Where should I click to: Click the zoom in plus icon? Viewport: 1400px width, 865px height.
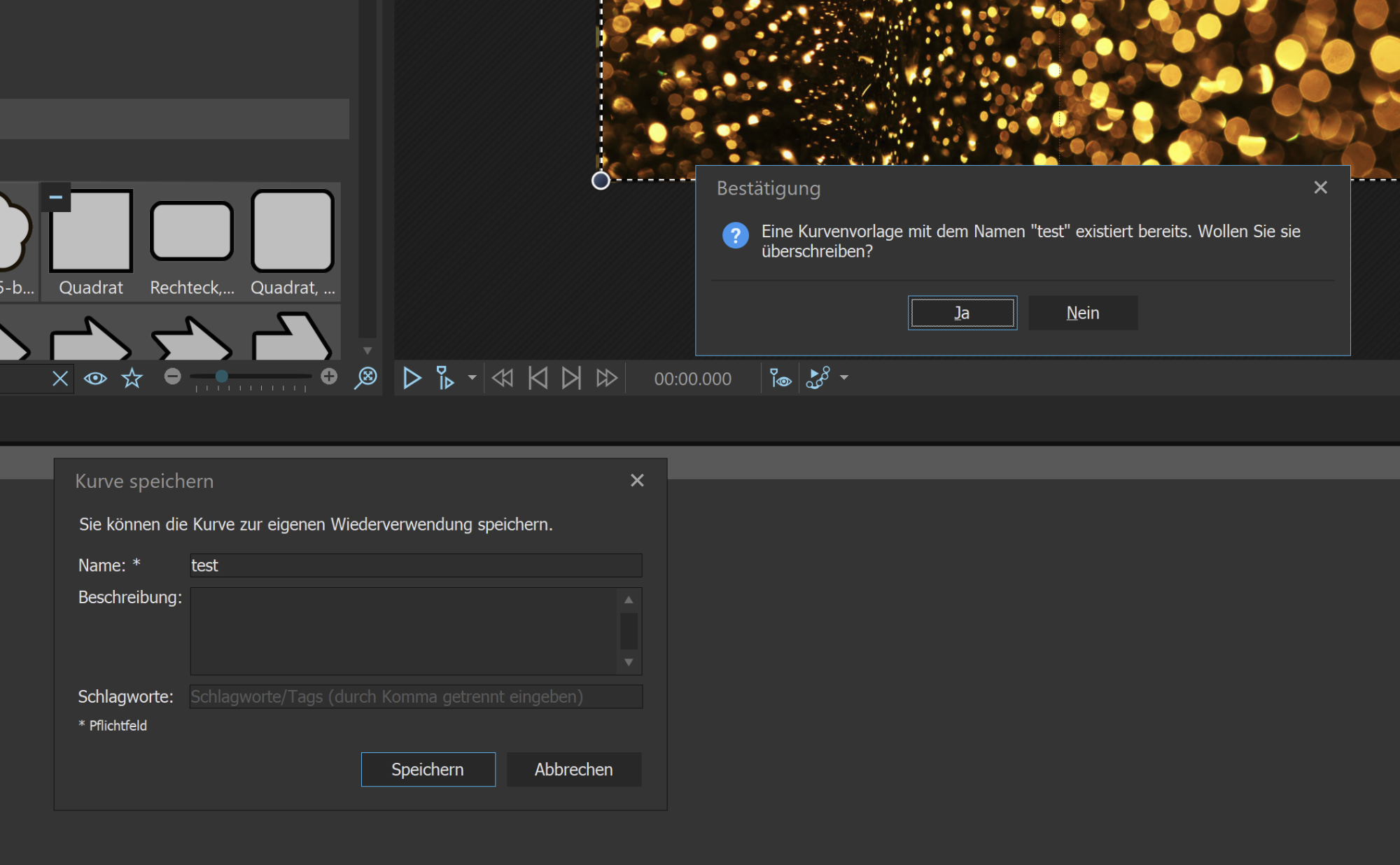click(x=329, y=377)
